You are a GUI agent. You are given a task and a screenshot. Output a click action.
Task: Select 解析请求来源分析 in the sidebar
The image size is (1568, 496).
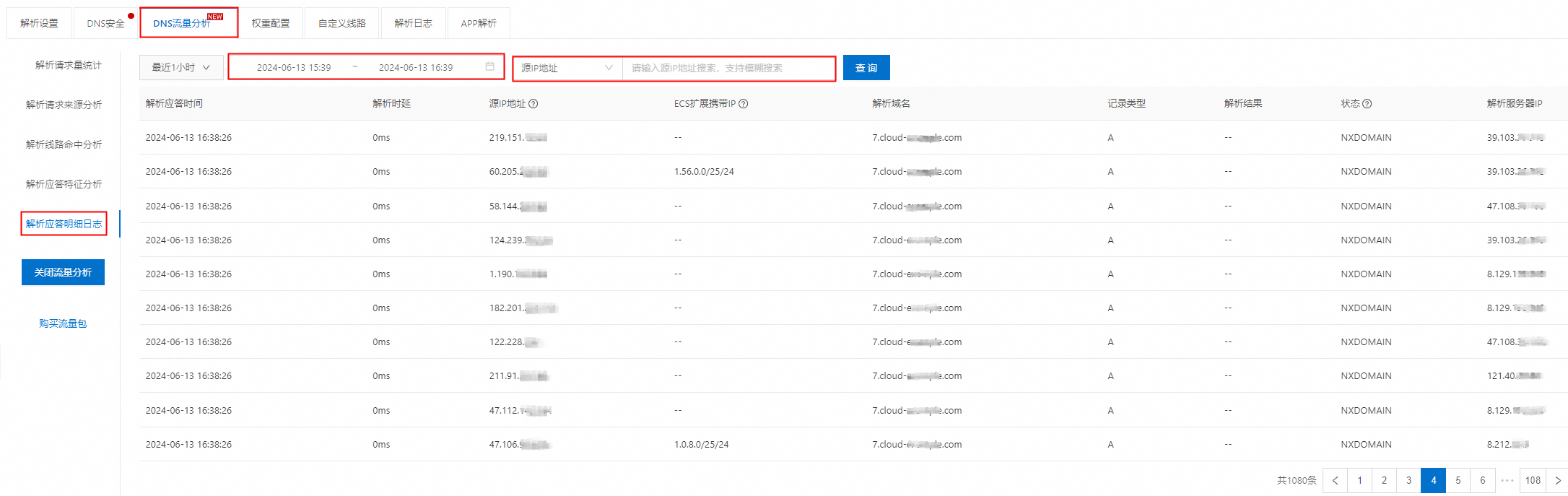(x=64, y=105)
